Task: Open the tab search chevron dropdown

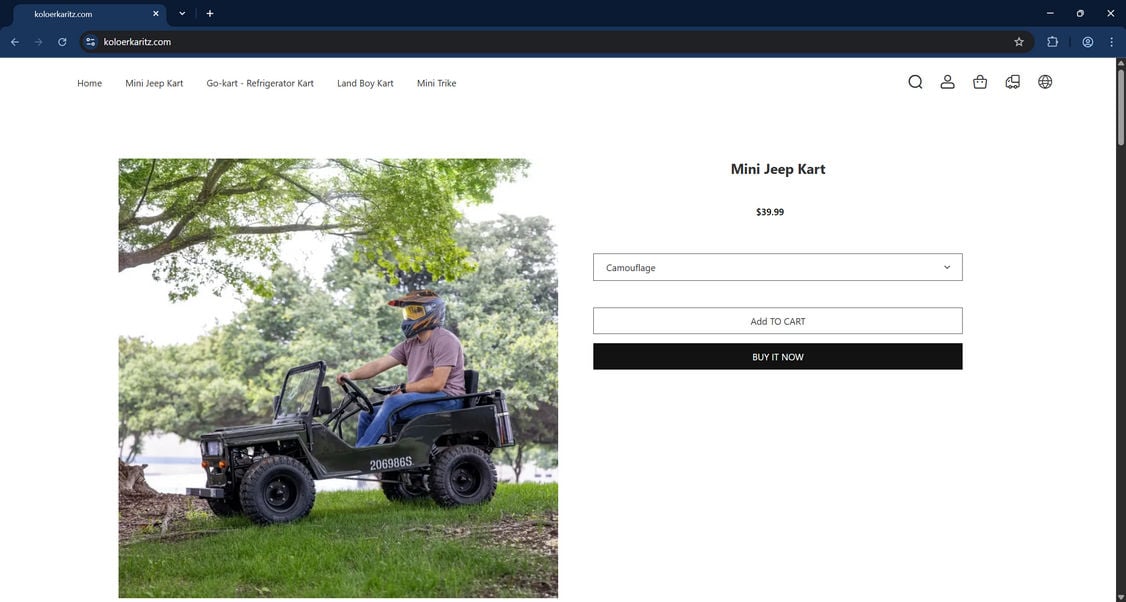Action: click(182, 14)
